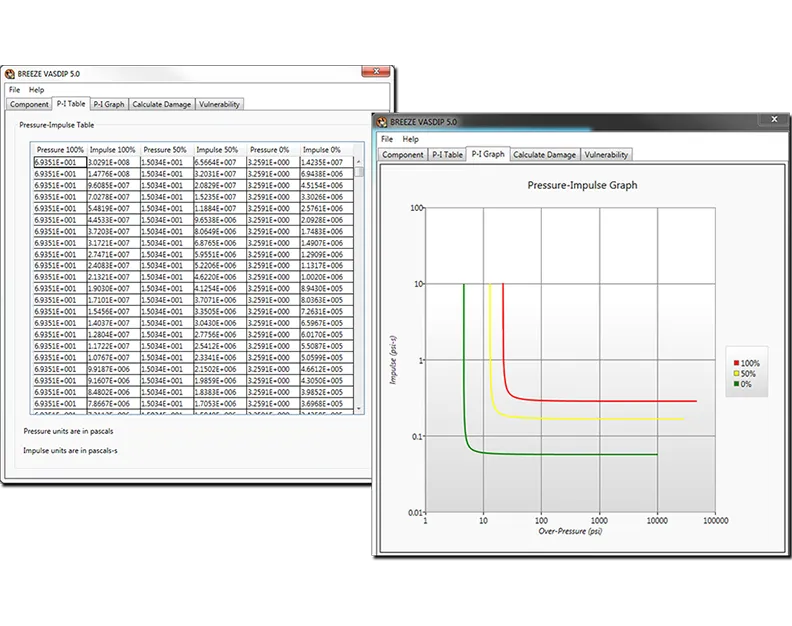Select Vulnerability tab in the graph window
The width and height of the screenshot is (792, 626).
point(606,155)
